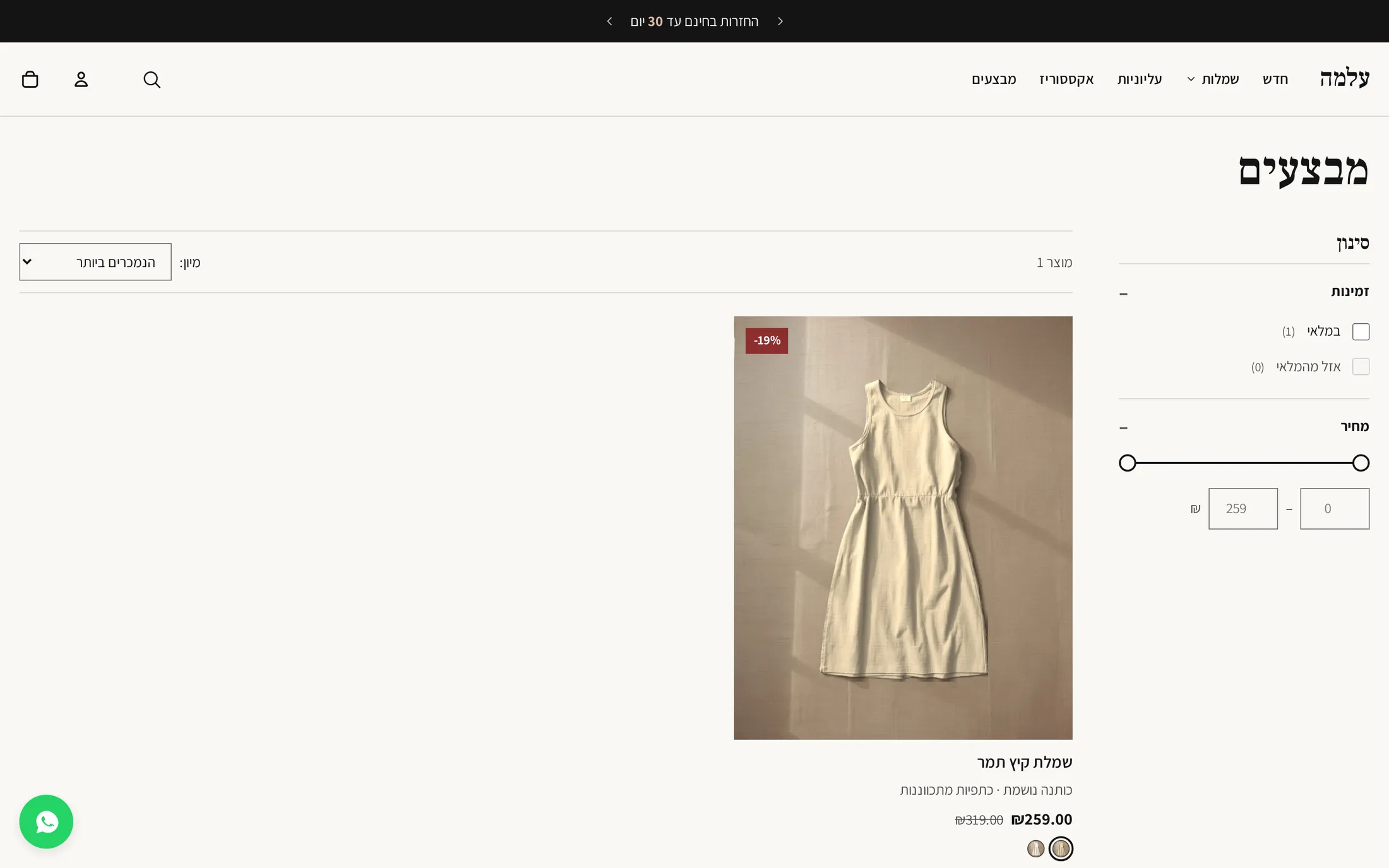This screenshot has height=868, width=1389.
Task: Open the אקססוריז menu item
Action: [x=1066, y=80]
